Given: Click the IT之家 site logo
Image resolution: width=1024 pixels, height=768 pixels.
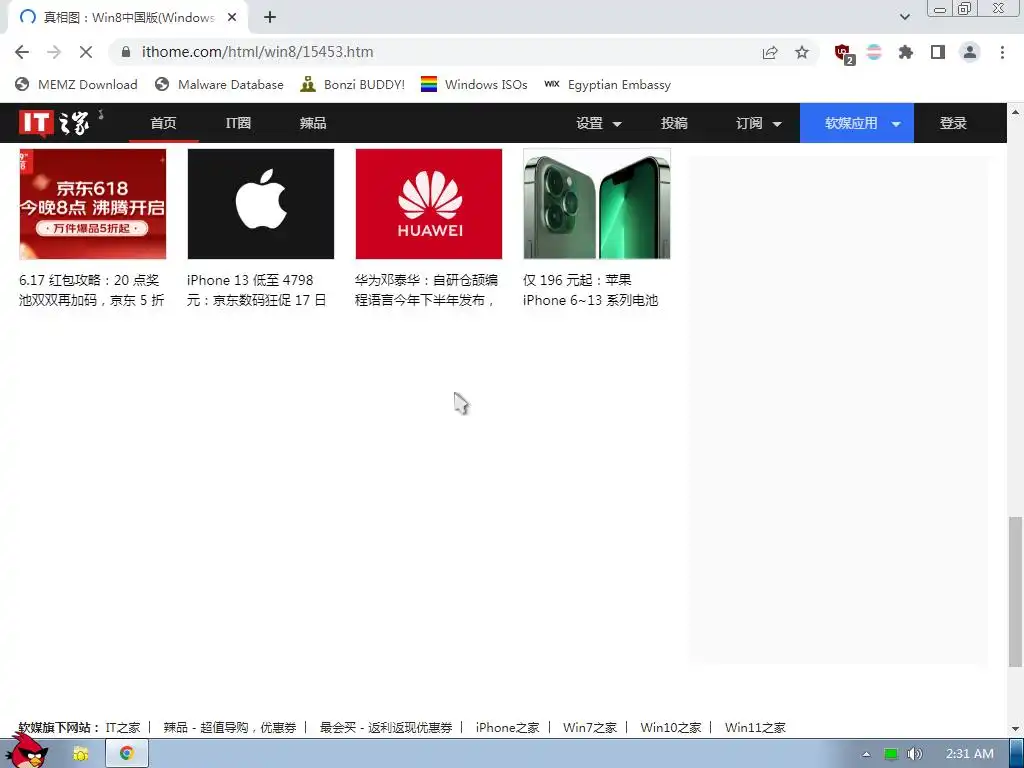Looking at the screenshot, I should click(x=54, y=123).
